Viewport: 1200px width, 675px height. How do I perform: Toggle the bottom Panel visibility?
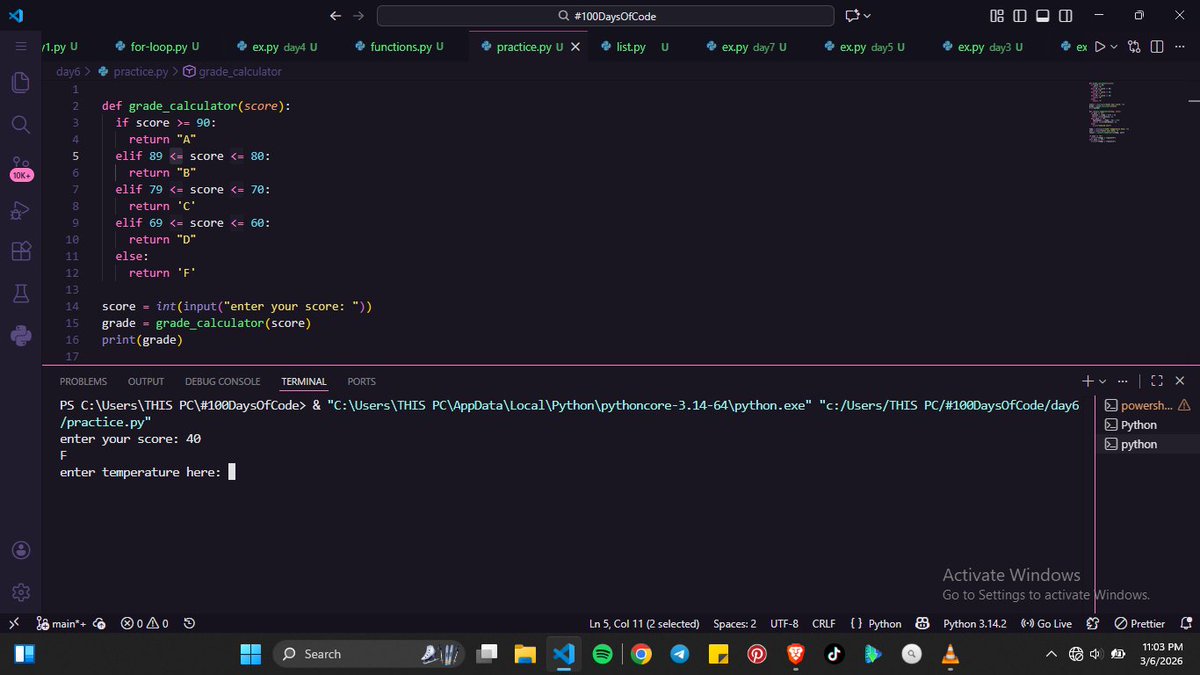[x=1043, y=15]
